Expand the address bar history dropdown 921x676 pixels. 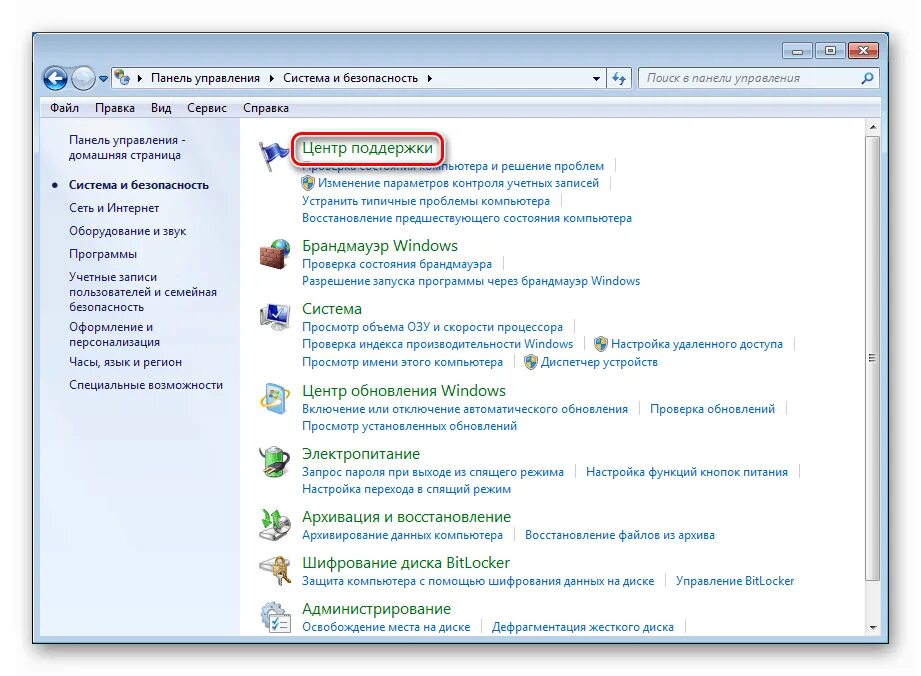click(x=596, y=78)
